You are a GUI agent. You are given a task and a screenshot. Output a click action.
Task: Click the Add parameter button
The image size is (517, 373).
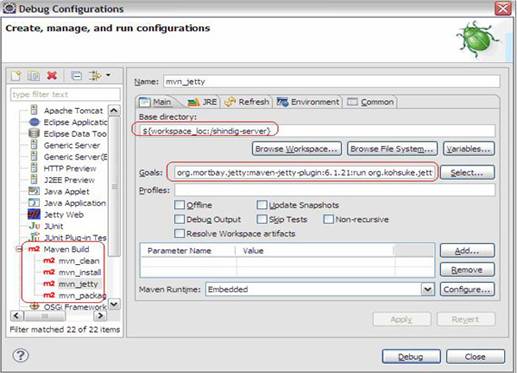467,251
